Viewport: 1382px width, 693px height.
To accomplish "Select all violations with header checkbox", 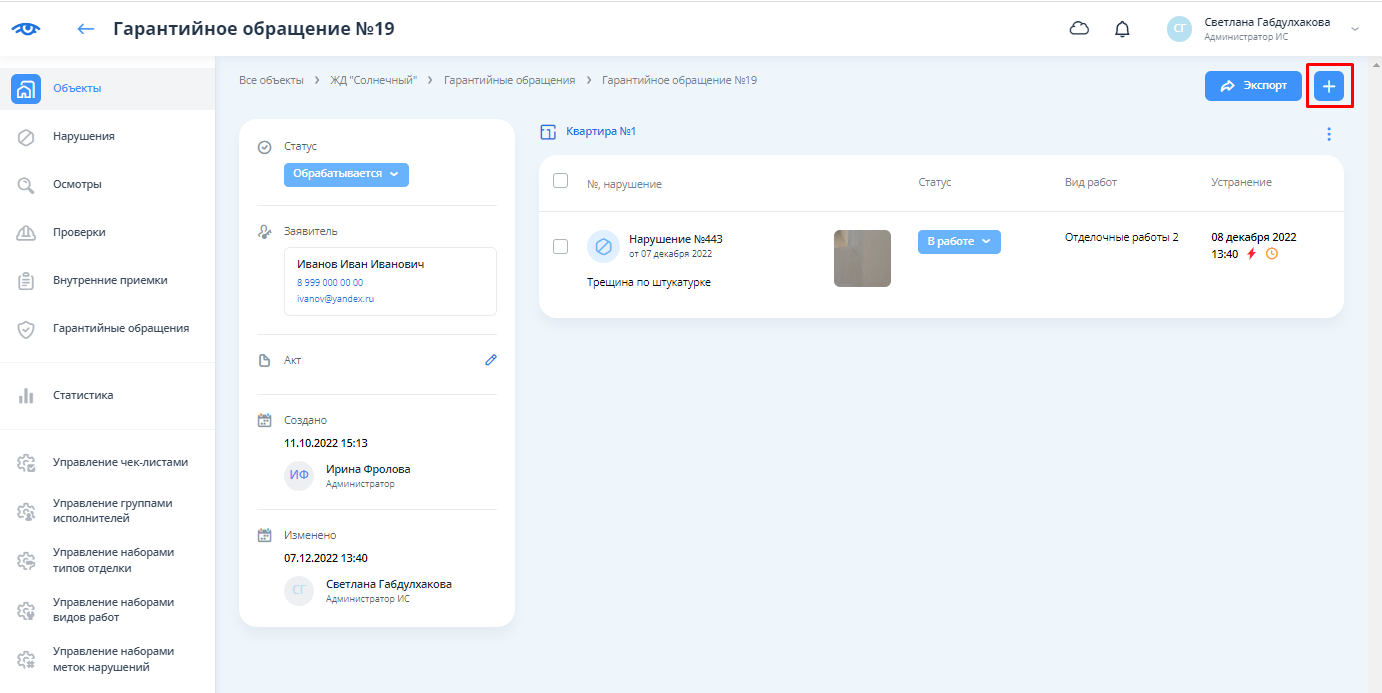I will point(560,181).
